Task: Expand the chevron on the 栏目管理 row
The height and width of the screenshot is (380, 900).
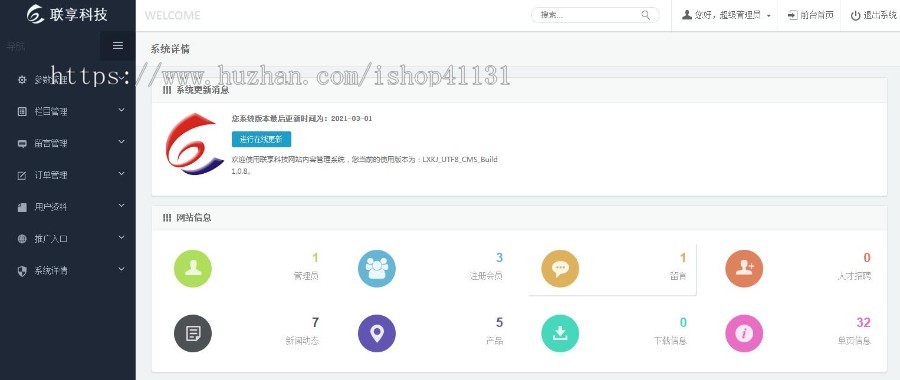Action: pyautogui.click(x=121, y=110)
